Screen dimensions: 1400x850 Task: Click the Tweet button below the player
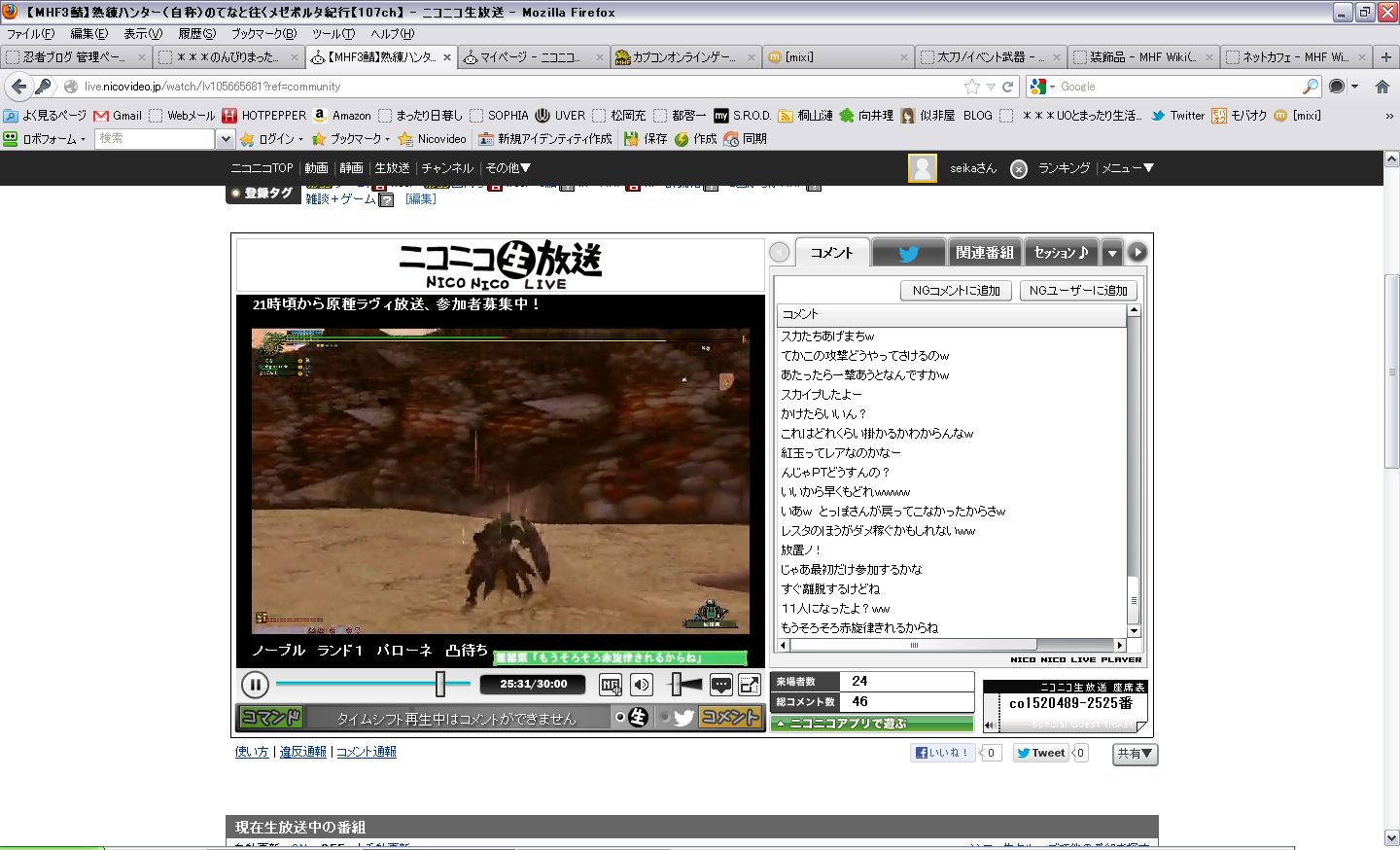(x=1040, y=753)
